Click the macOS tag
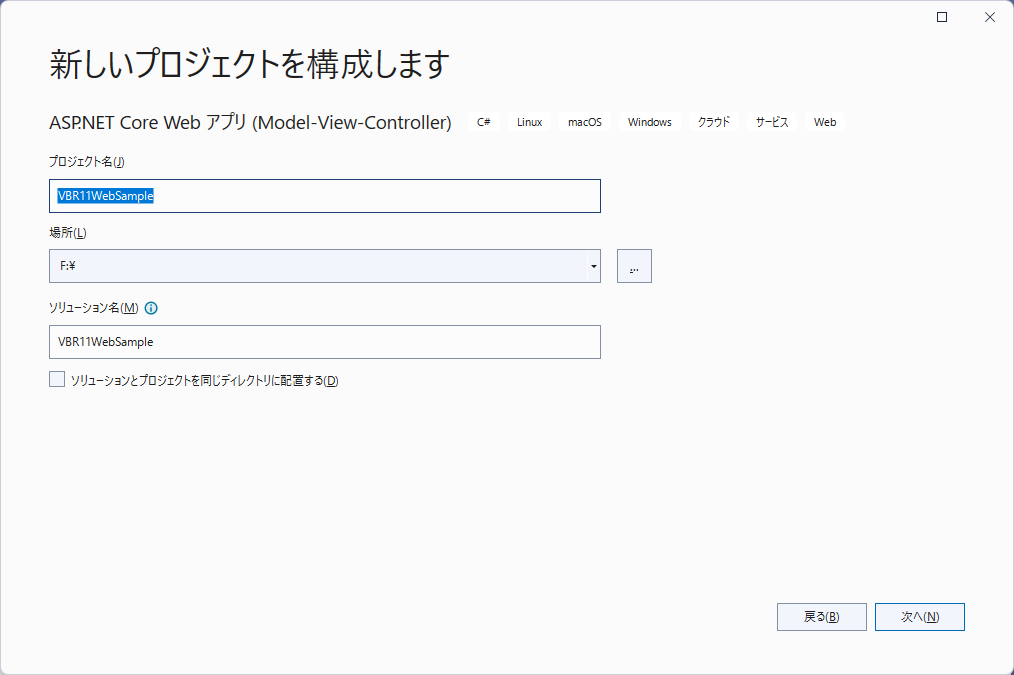Screen dimensions: 1014x675 click(585, 122)
